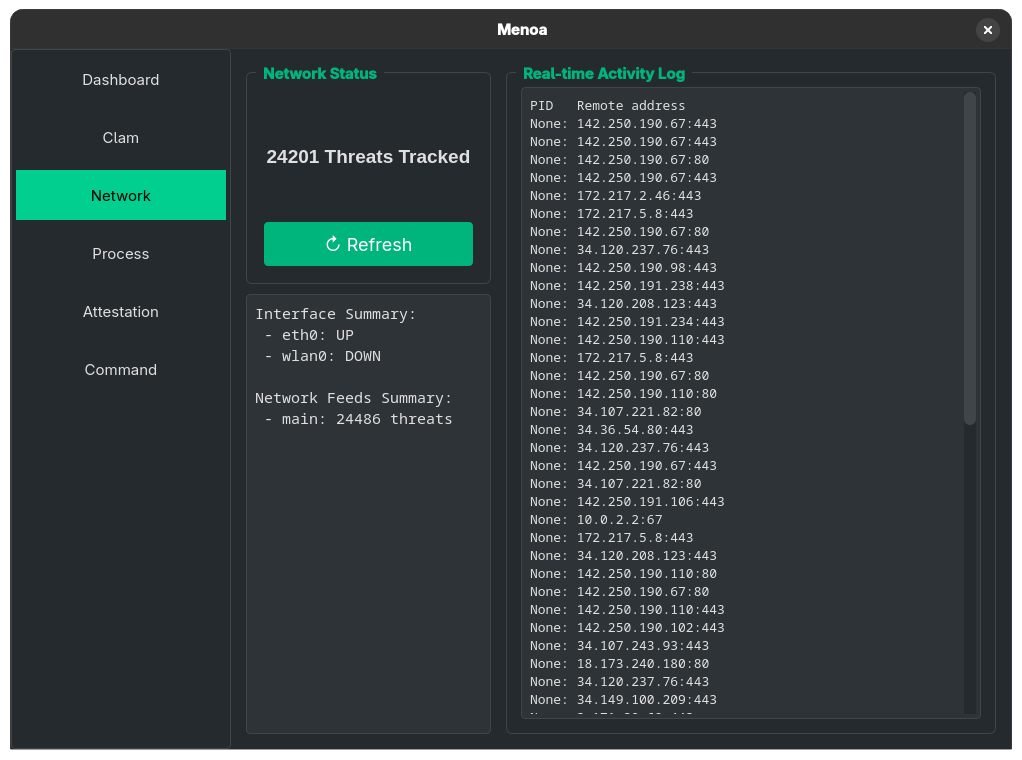Click the activity log vertical scrollbar
Screen dimensions: 1022x760
[970, 259]
